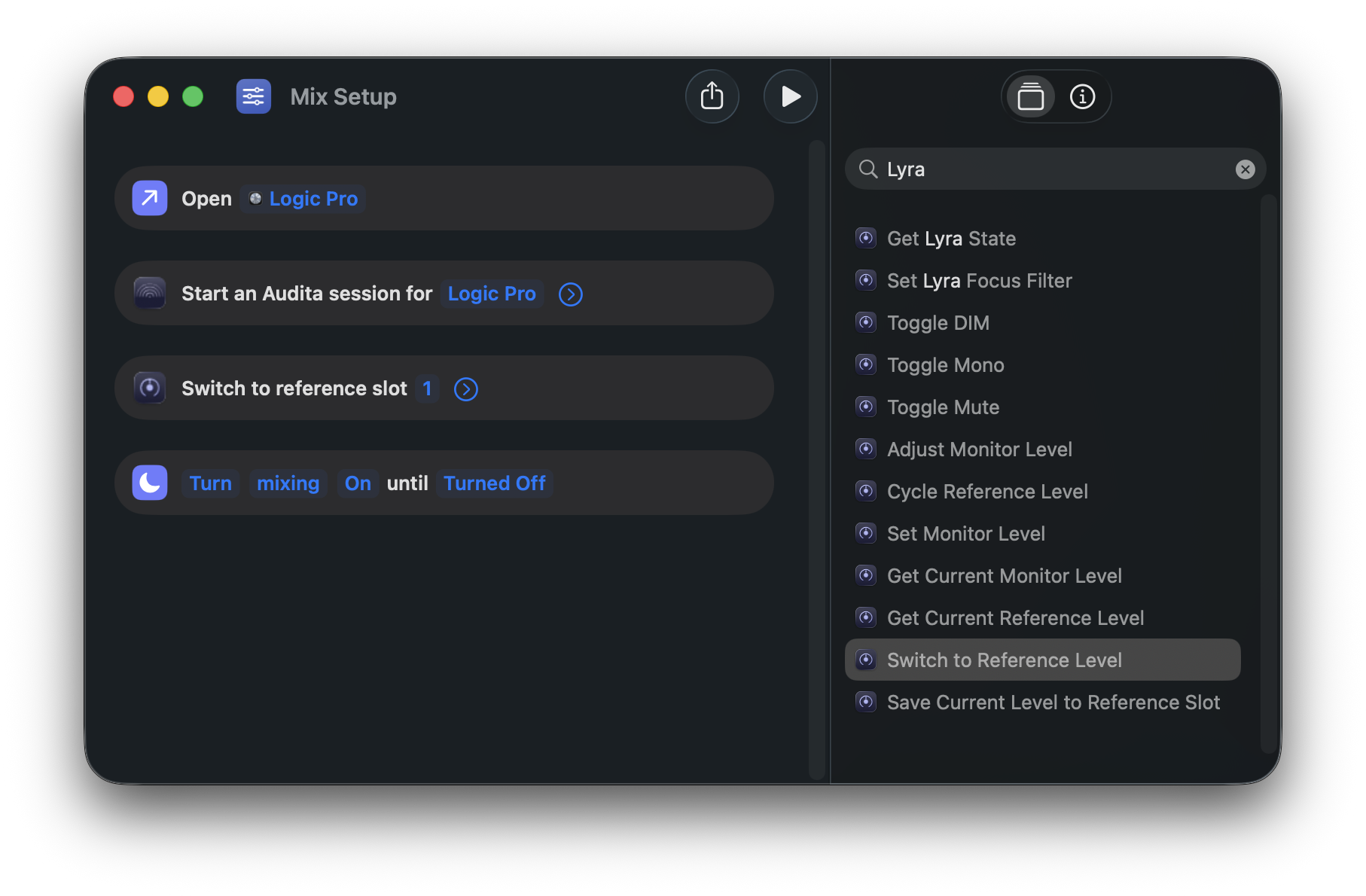Image resolution: width=1366 pixels, height=896 pixels.
Task: Add Set Lyra Focus Filter action
Action: pos(1043,281)
